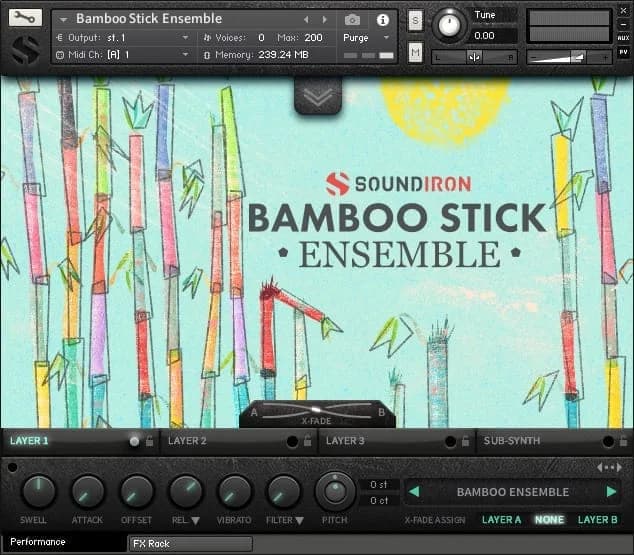Assign X-Fade to LAYER A

pyautogui.click(x=501, y=520)
